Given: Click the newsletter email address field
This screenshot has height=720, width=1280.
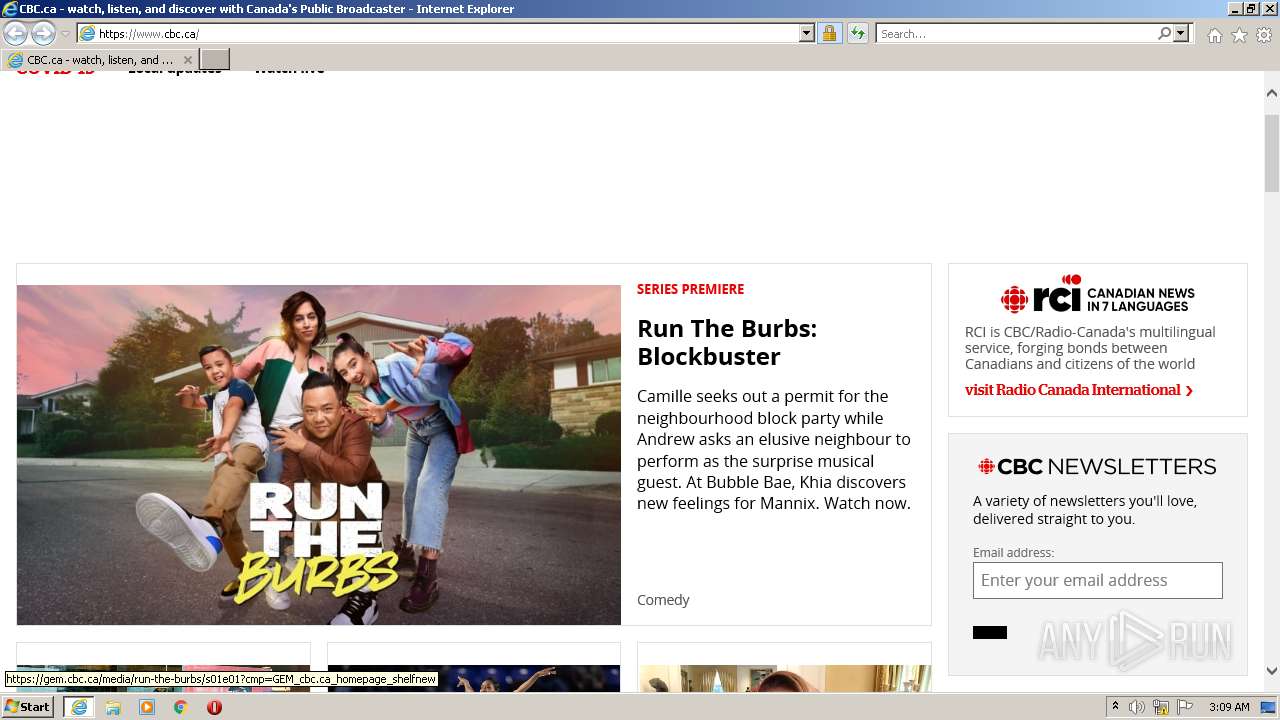Looking at the screenshot, I should coord(1098,580).
